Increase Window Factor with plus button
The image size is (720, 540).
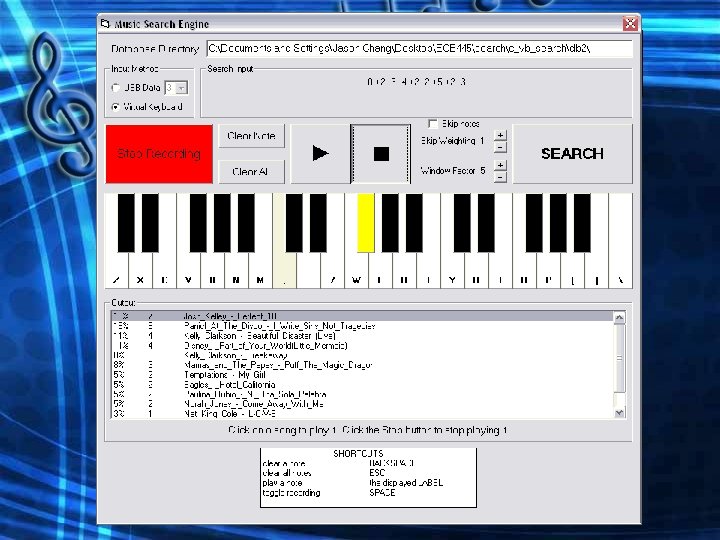[501, 165]
